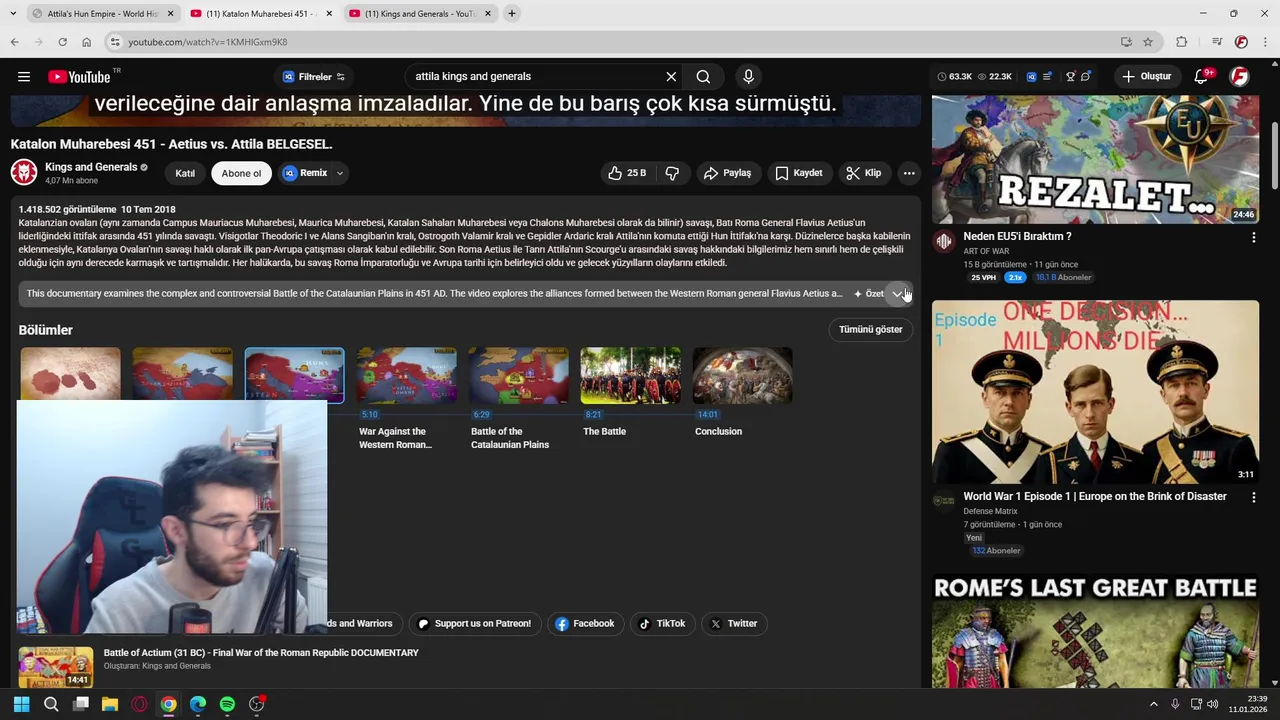Viewport: 1280px width, 720px height.
Task: Clear the search box with the X
Action: tap(671, 76)
